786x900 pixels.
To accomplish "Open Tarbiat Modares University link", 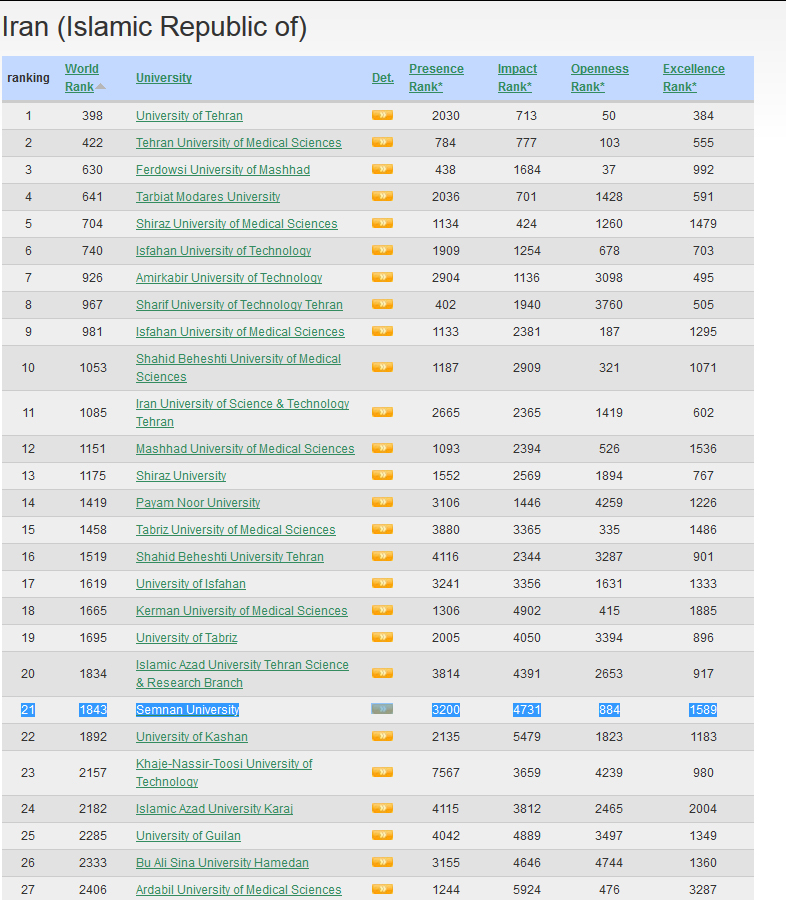I will (x=208, y=196).
